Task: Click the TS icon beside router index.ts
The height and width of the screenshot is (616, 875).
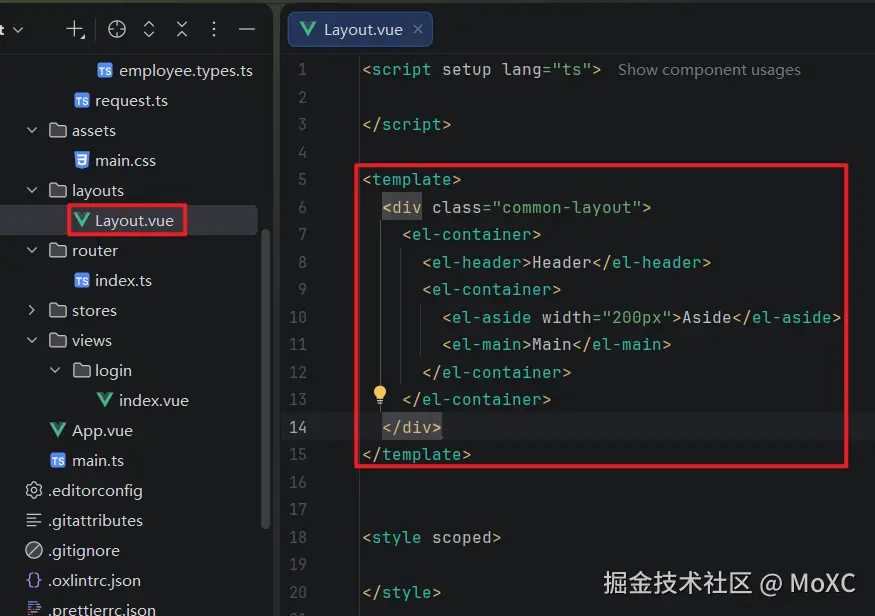Action: coord(81,280)
